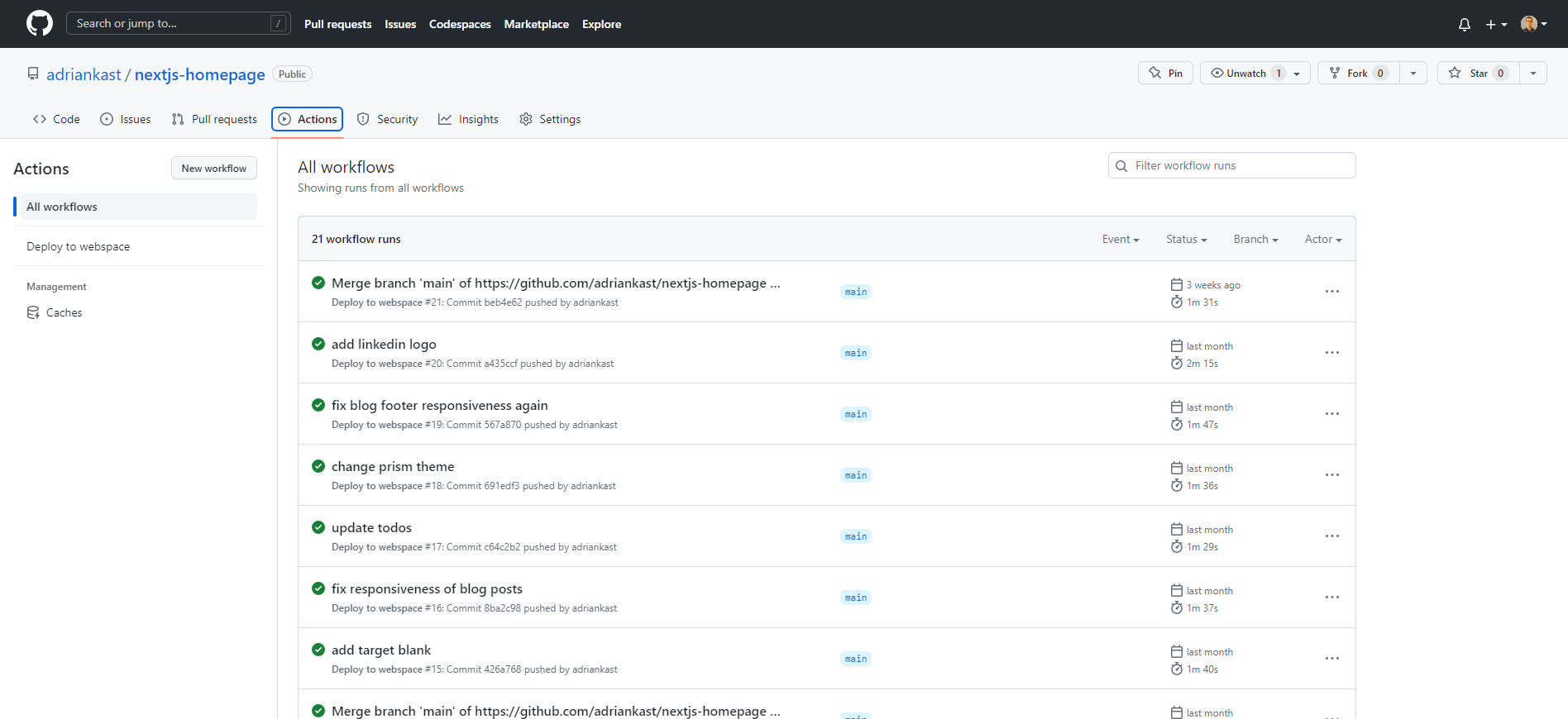
Task: Open the three-dot menu for add target blank
Action: 1332,659
